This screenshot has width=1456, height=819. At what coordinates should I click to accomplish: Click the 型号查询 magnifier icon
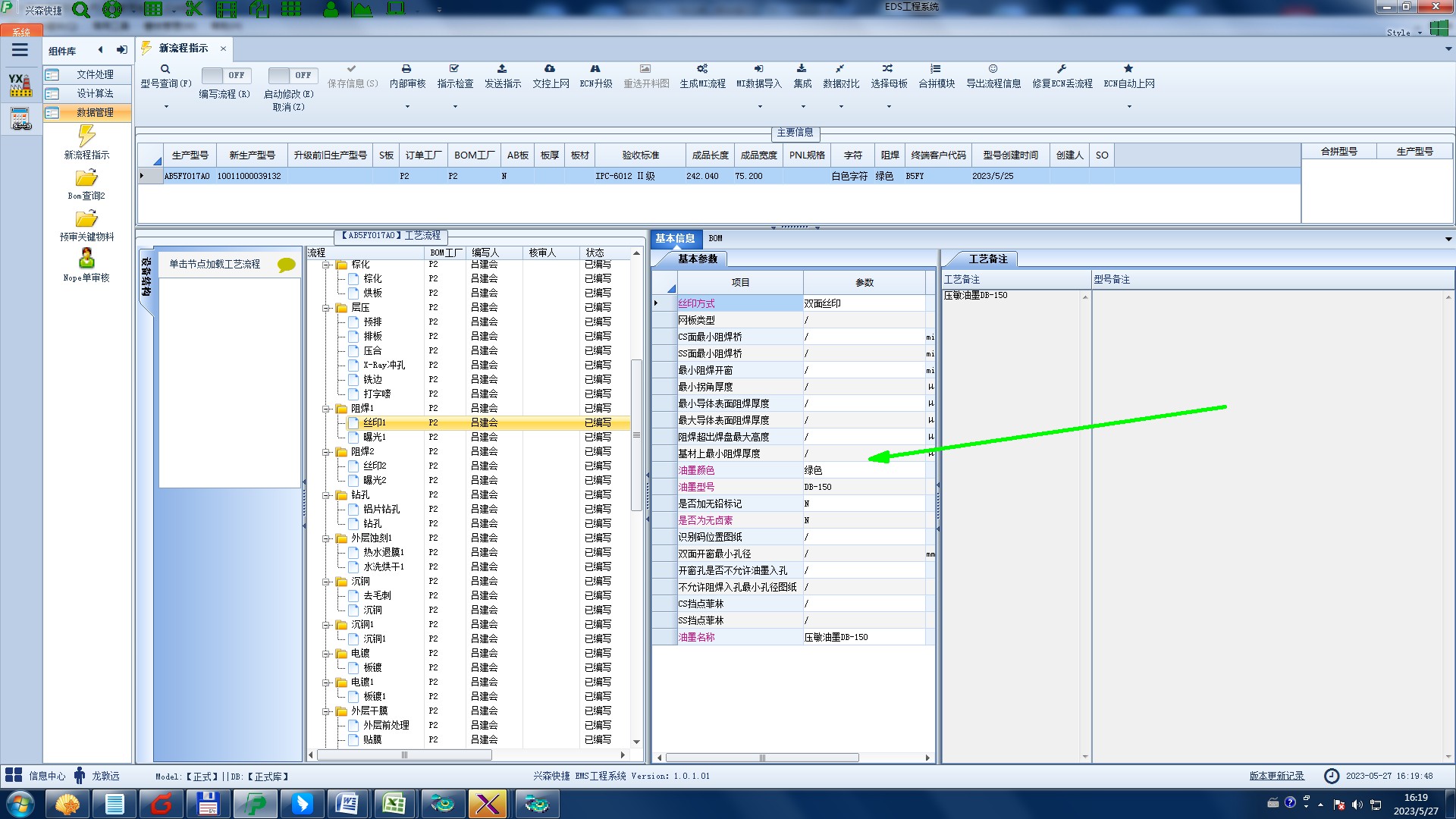click(x=165, y=69)
